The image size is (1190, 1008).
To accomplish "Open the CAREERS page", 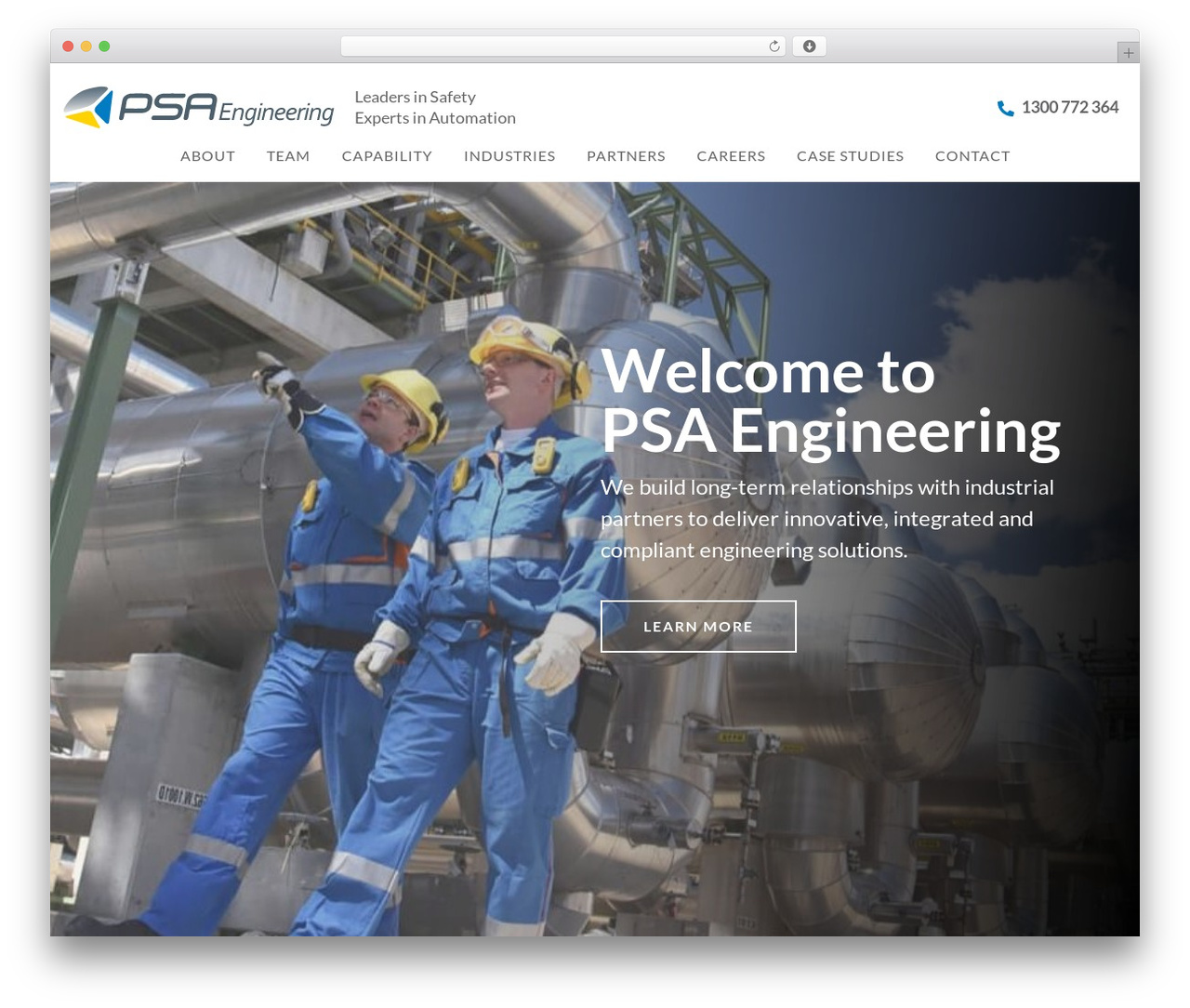I will (x=731, y=156).
